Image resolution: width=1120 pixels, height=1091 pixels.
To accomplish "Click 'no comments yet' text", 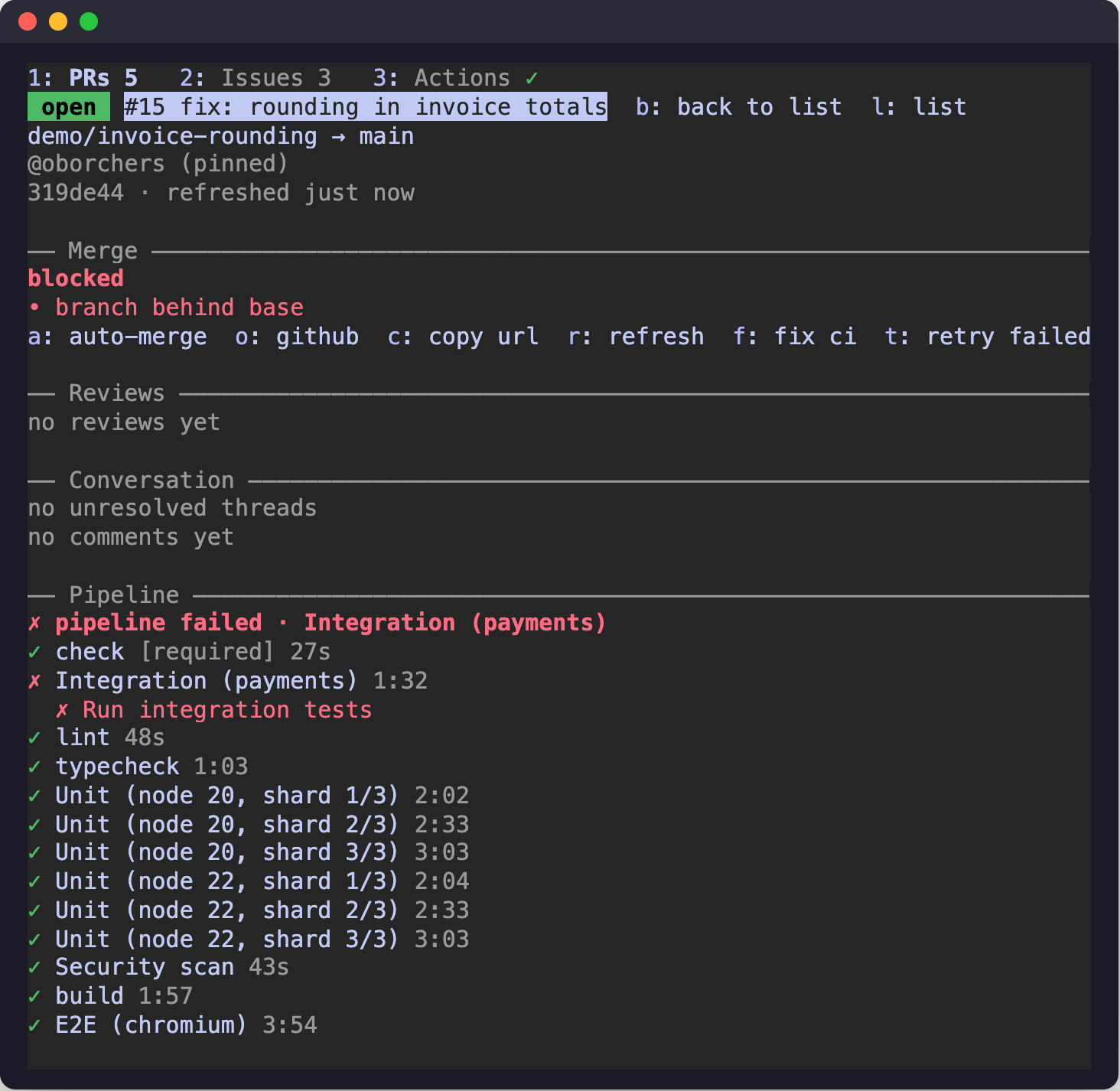I will click(131, 537).
